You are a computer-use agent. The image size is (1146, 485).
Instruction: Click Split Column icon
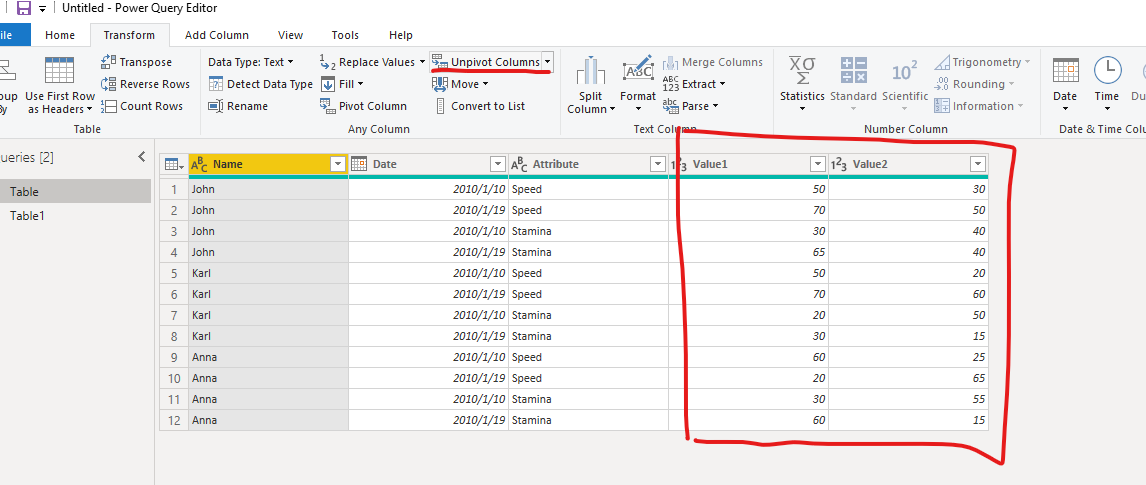590,71
